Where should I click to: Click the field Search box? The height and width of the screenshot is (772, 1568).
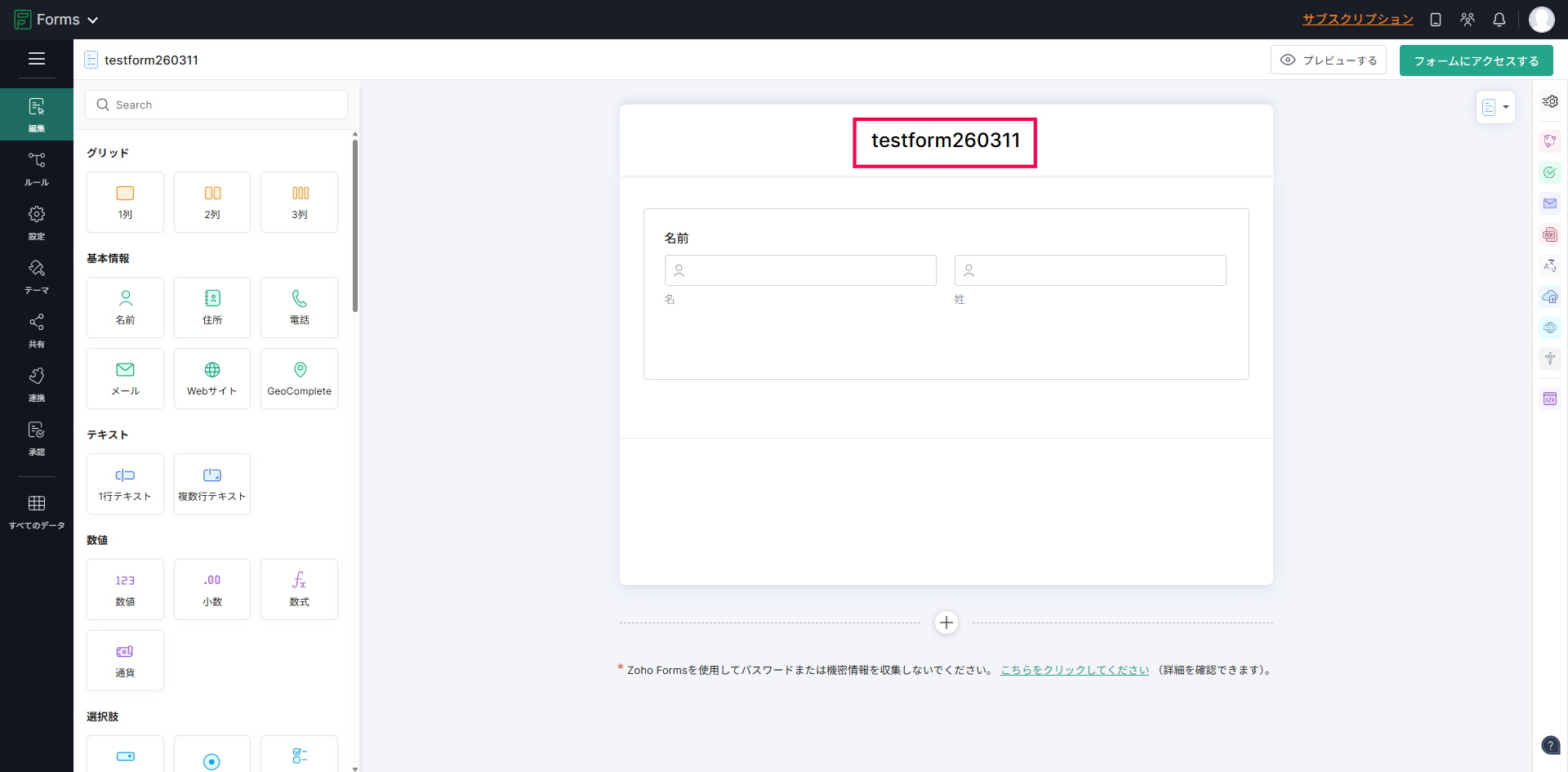point(216,105)
